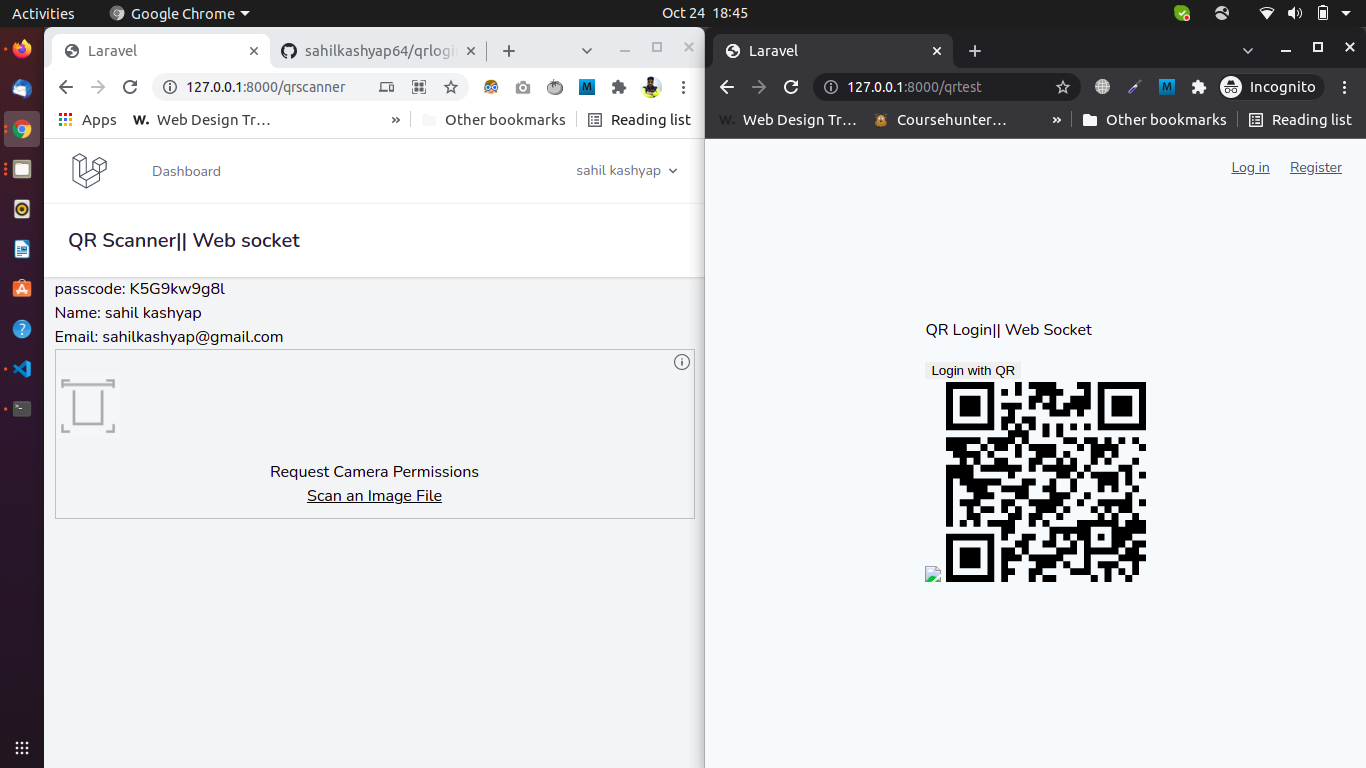Go back in the left Chrome window

[x=66, y=87]
